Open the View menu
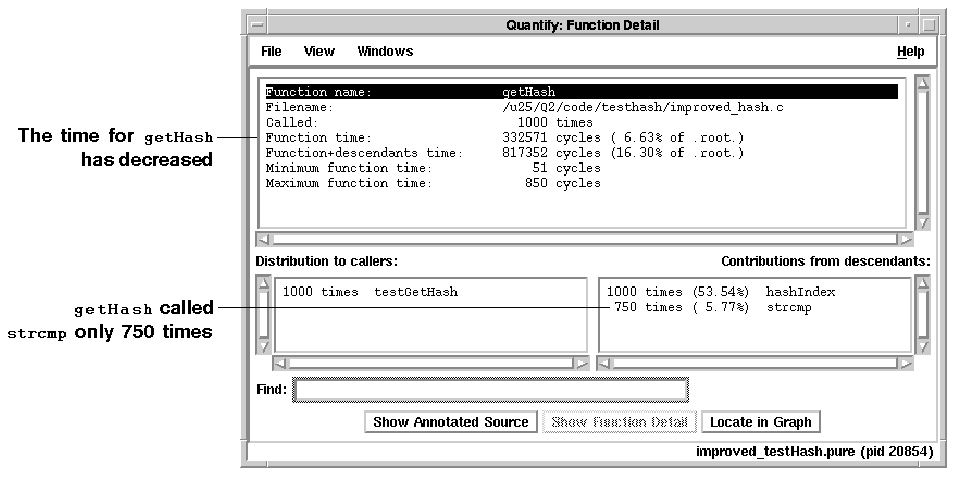This screenshot has height=478, width=960. [x=319, y=51]
